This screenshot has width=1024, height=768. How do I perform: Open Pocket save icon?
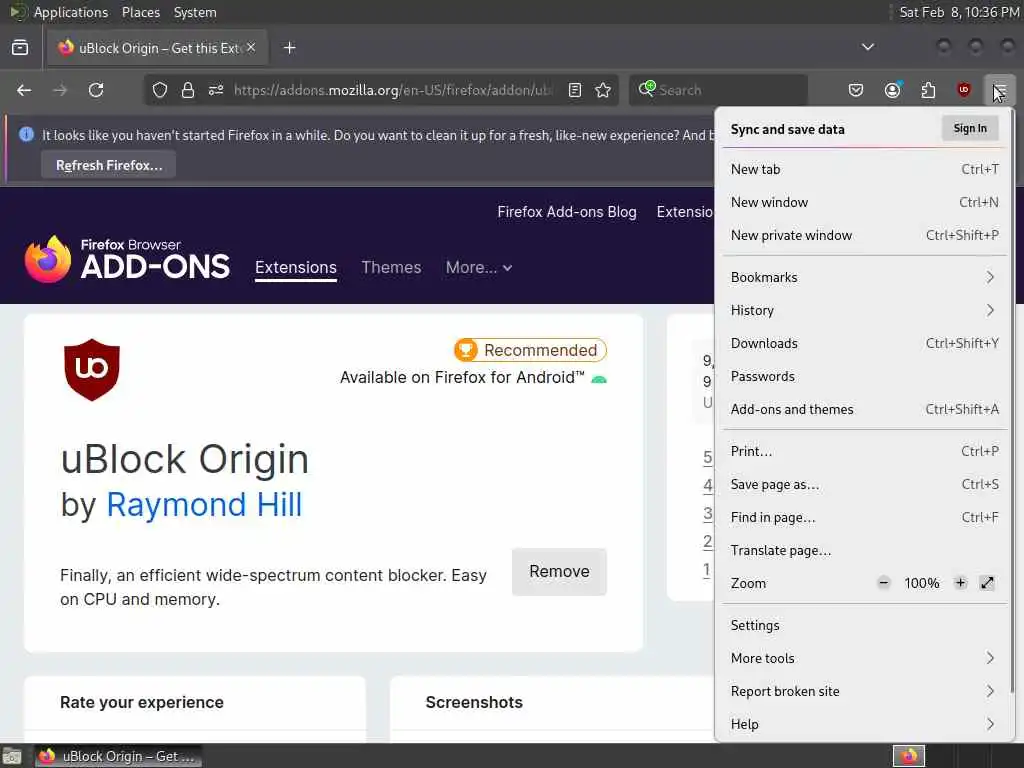[856, 90]
